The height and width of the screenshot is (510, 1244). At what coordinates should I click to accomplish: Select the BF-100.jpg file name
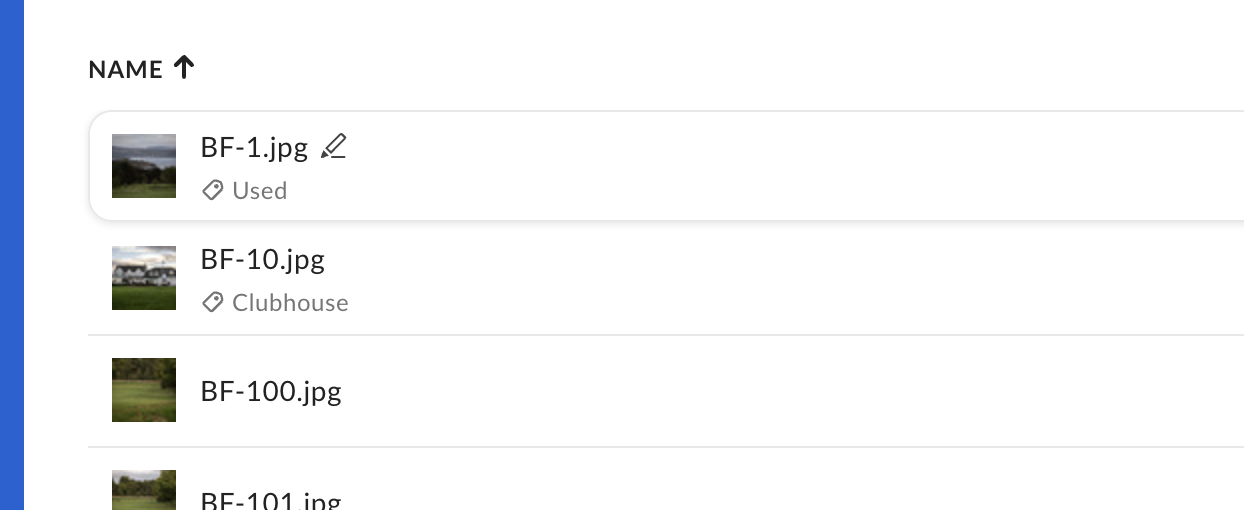point(271,390)
